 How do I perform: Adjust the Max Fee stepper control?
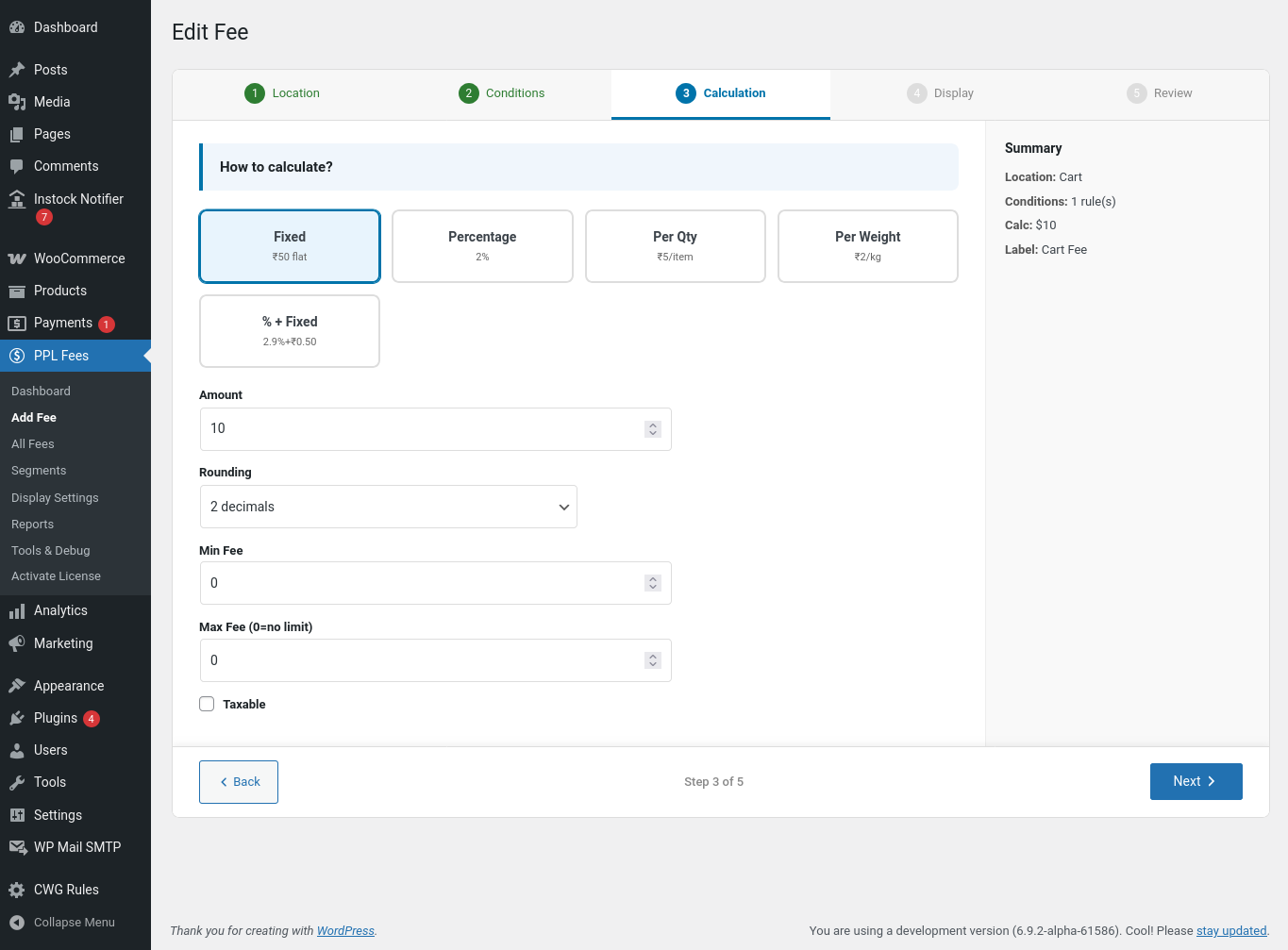[x=653, y=660]
